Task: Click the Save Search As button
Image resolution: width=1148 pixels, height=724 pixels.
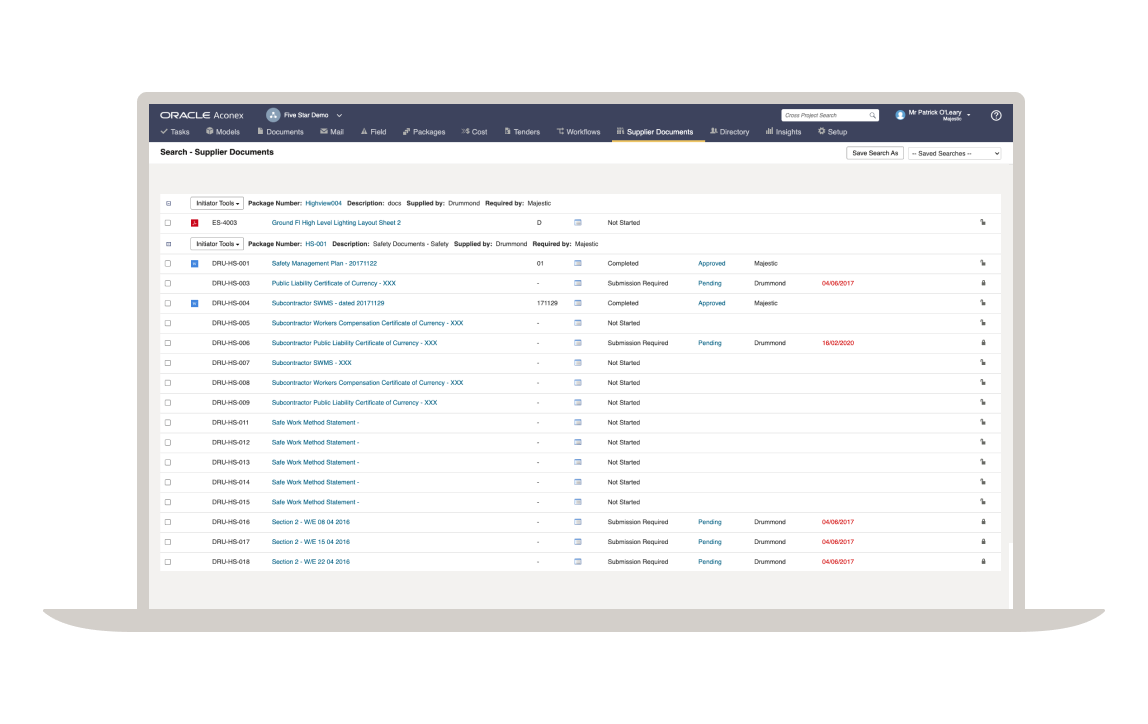Action: pos(874,152)
